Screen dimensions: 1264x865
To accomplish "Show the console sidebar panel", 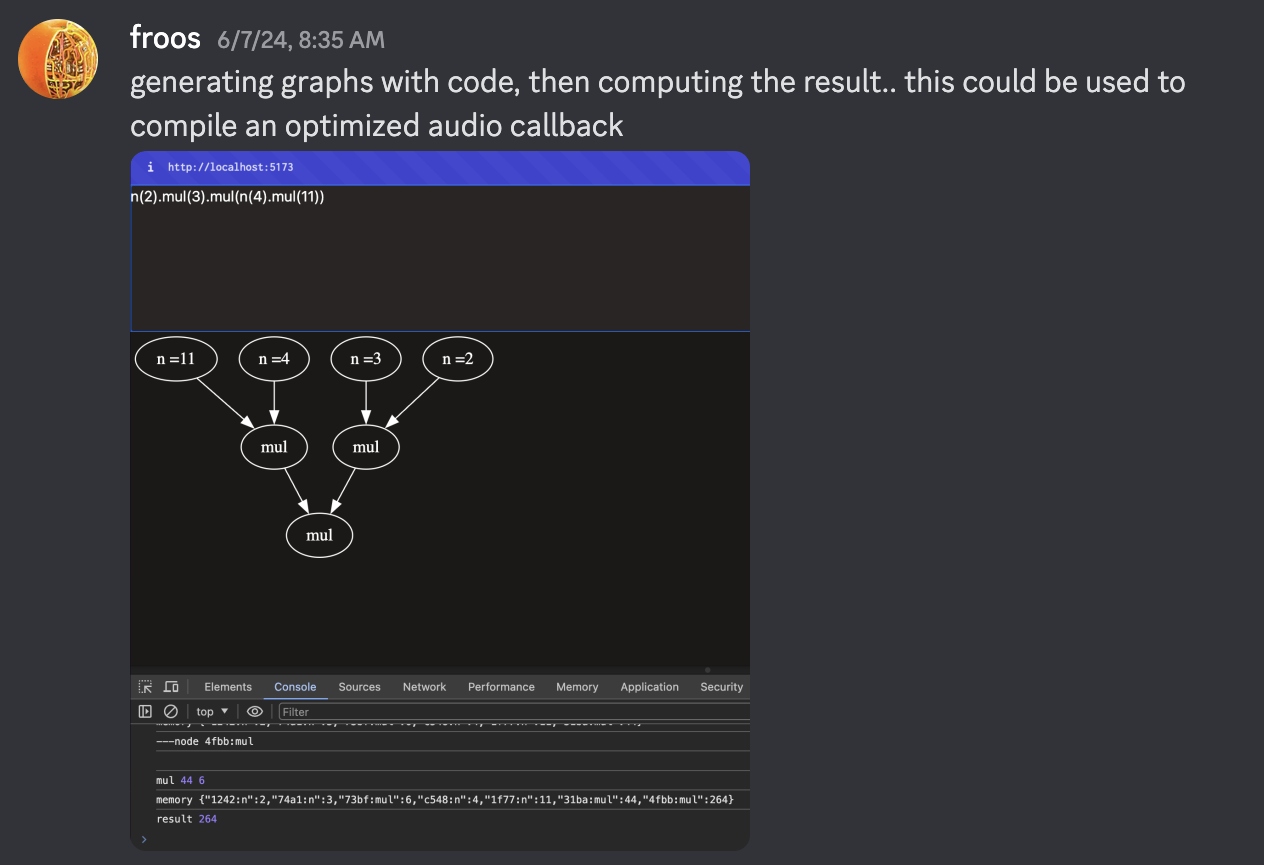I will pyautogui.click(x=145, y=711).
